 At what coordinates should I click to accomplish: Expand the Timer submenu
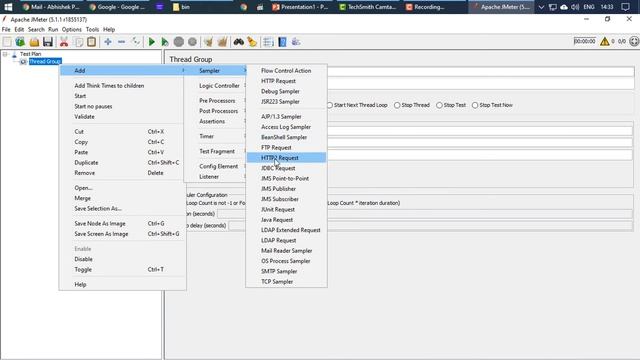click(x=215, y=136)
